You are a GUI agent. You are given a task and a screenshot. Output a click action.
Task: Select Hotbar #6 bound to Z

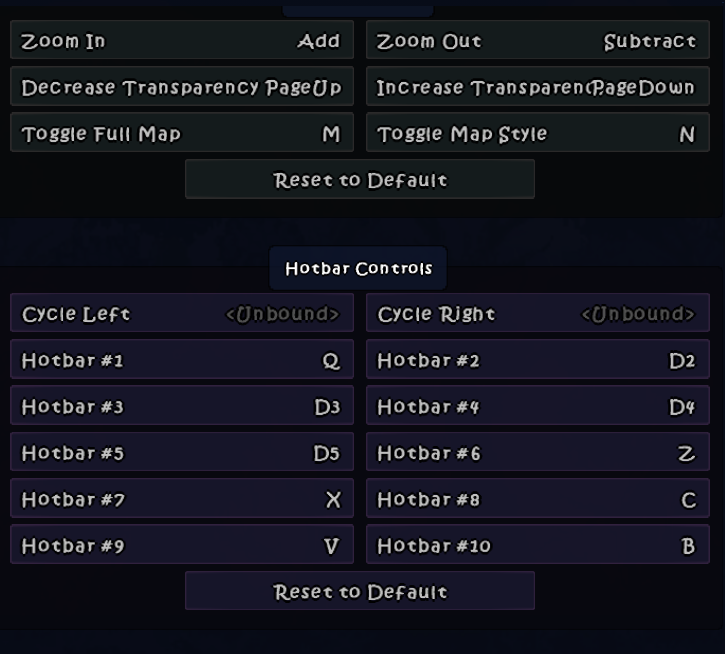(537, 453)
